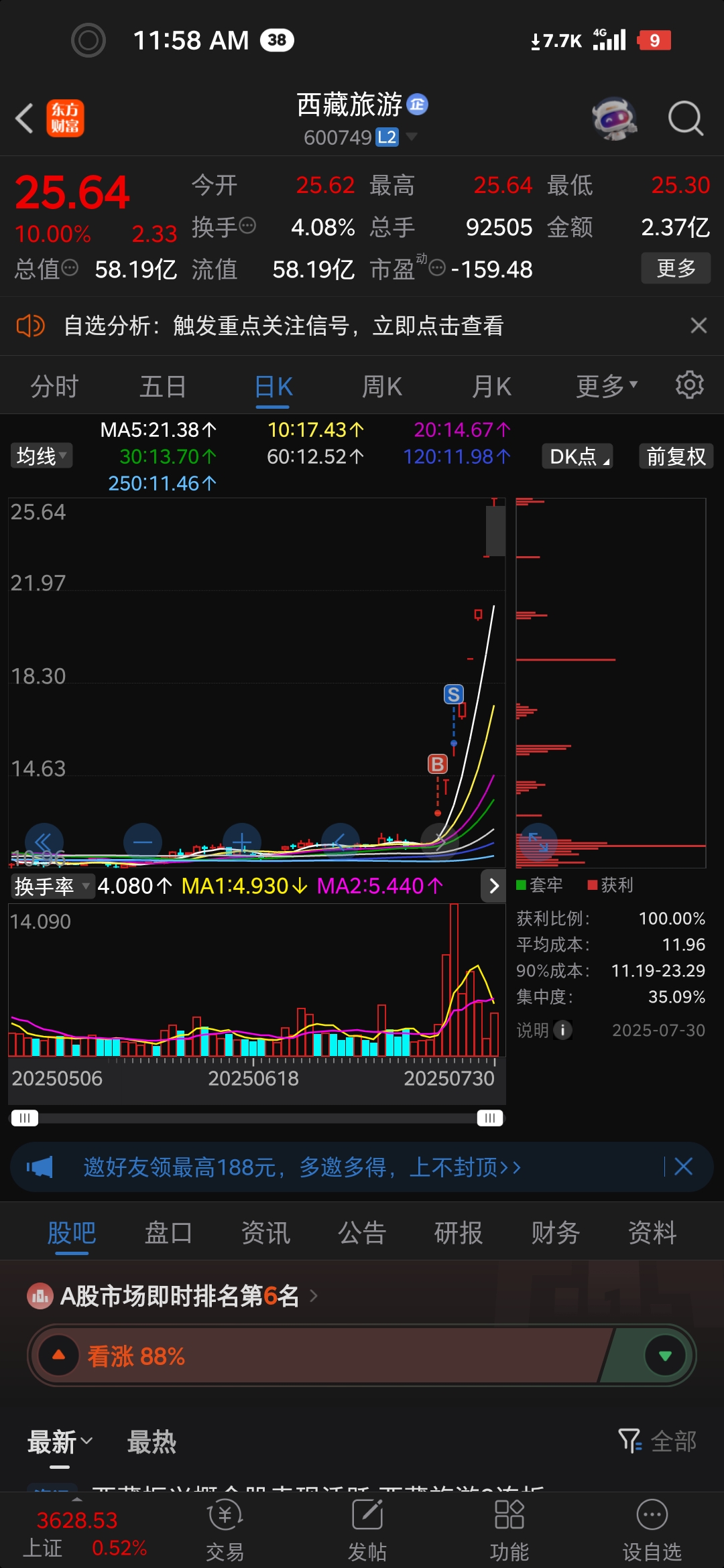Open search with the magnifier icon

click(x=685, y=119)
